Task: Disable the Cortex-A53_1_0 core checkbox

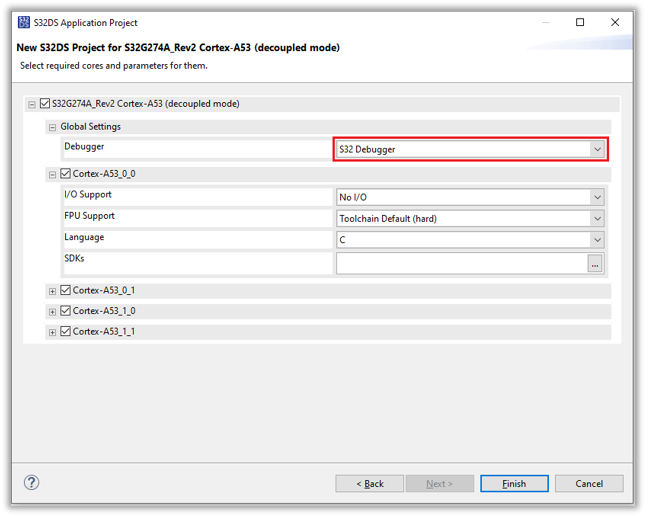Action: pyautogui.click(x=66, y=311)
